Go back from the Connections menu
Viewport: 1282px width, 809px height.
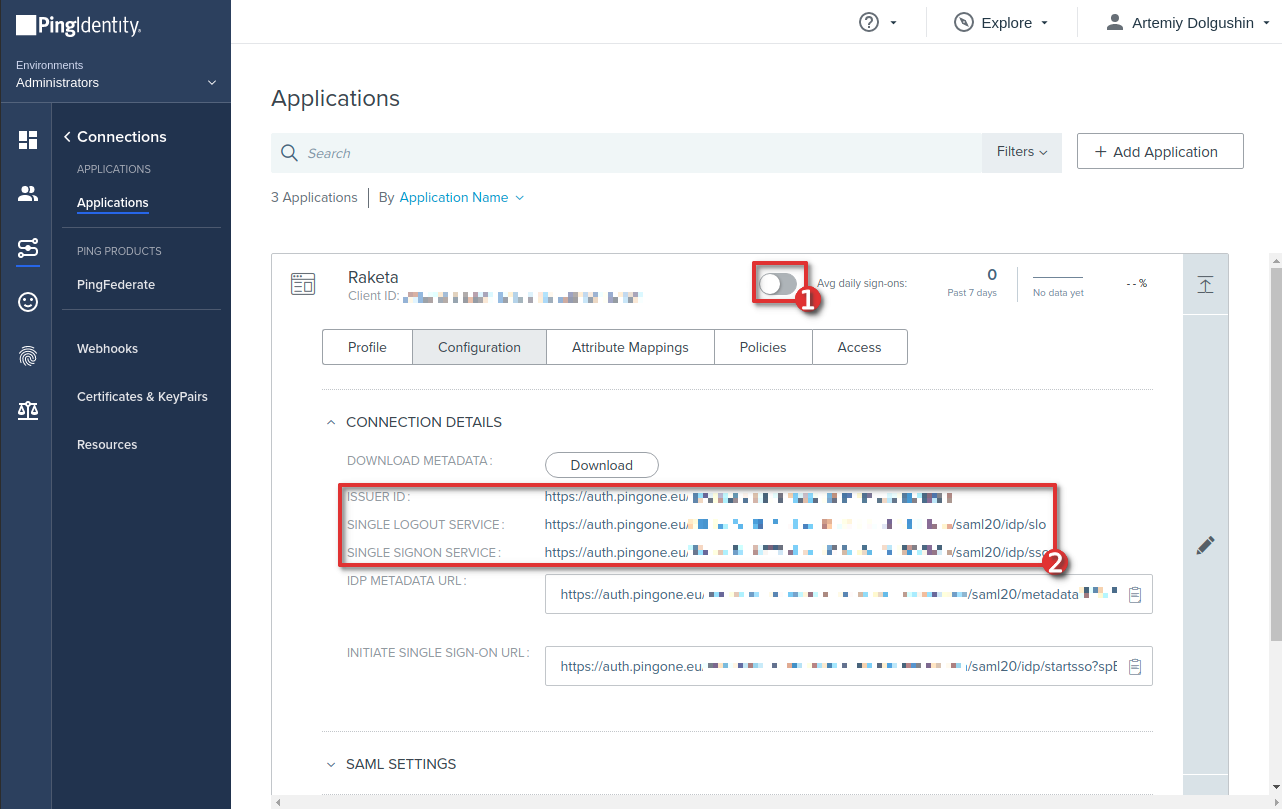point(67,137)
